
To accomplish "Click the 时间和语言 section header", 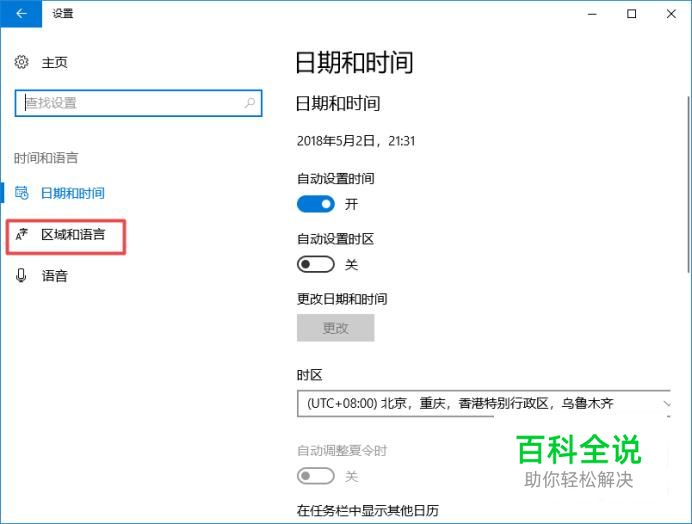I will coord(46,158).
